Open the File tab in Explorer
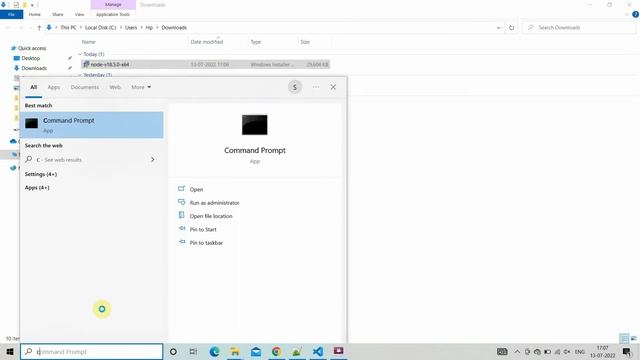 (11, 14)
